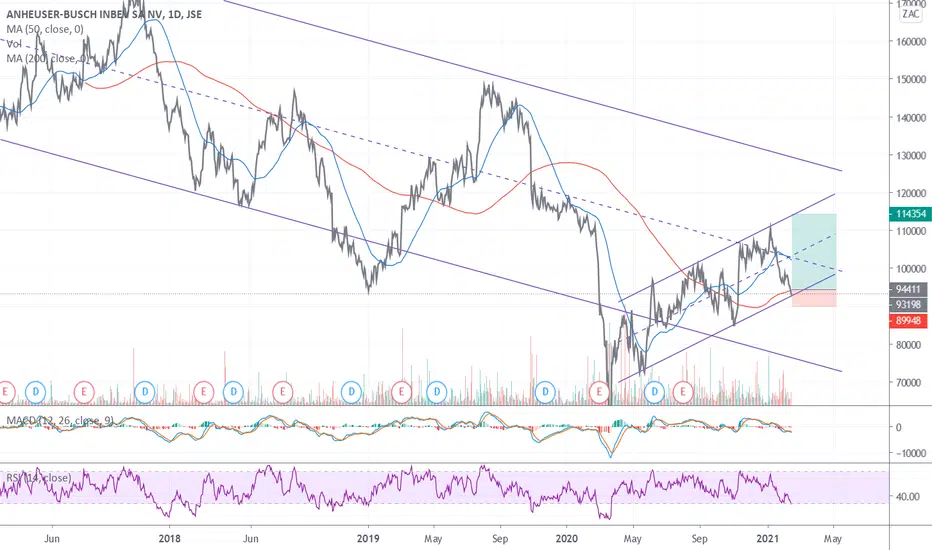Screen dimensions: 932x550
Task: Click the earnings marker just after Jun 2017
Action: [84, 392]
